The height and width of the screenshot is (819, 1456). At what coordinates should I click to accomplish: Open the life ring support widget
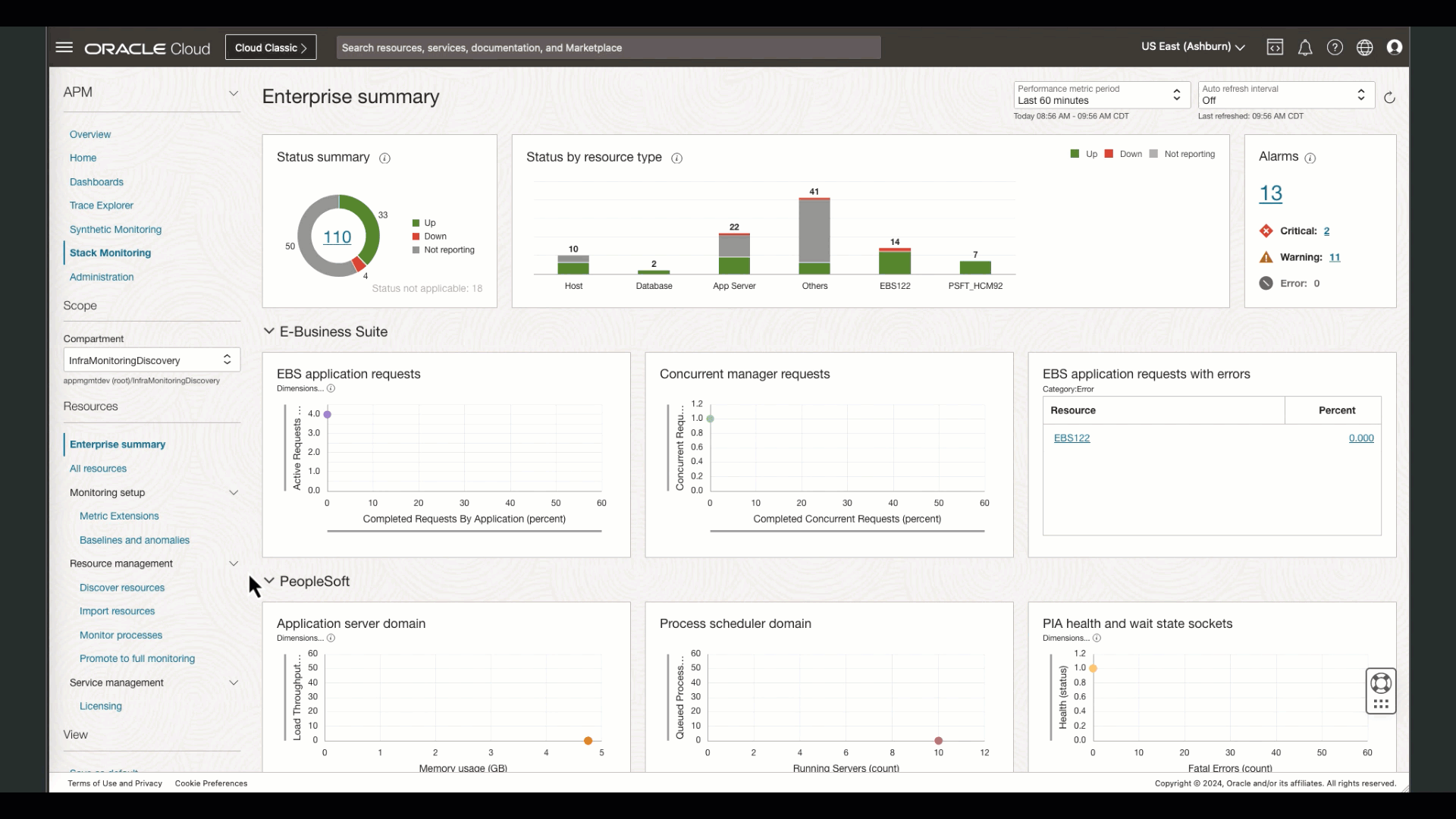[x=1381, y=683]
